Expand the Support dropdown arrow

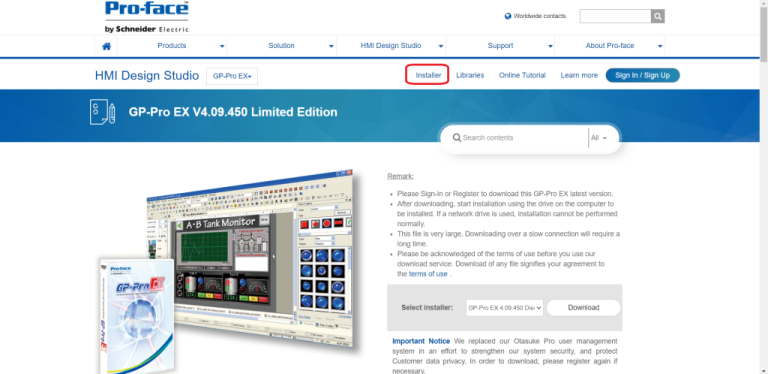(x=551, y=47)
